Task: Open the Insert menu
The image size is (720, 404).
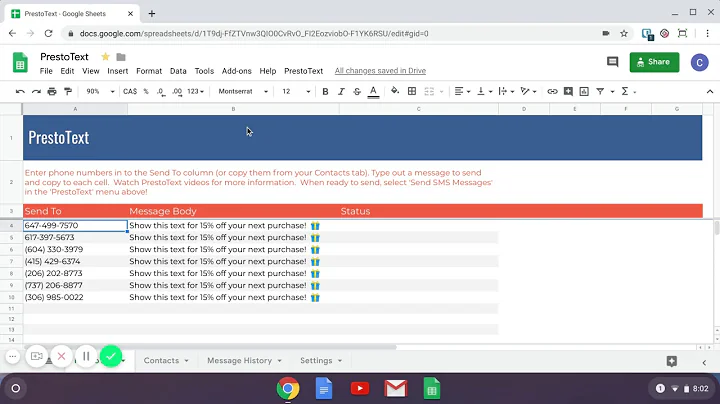Action: [118, 71]
